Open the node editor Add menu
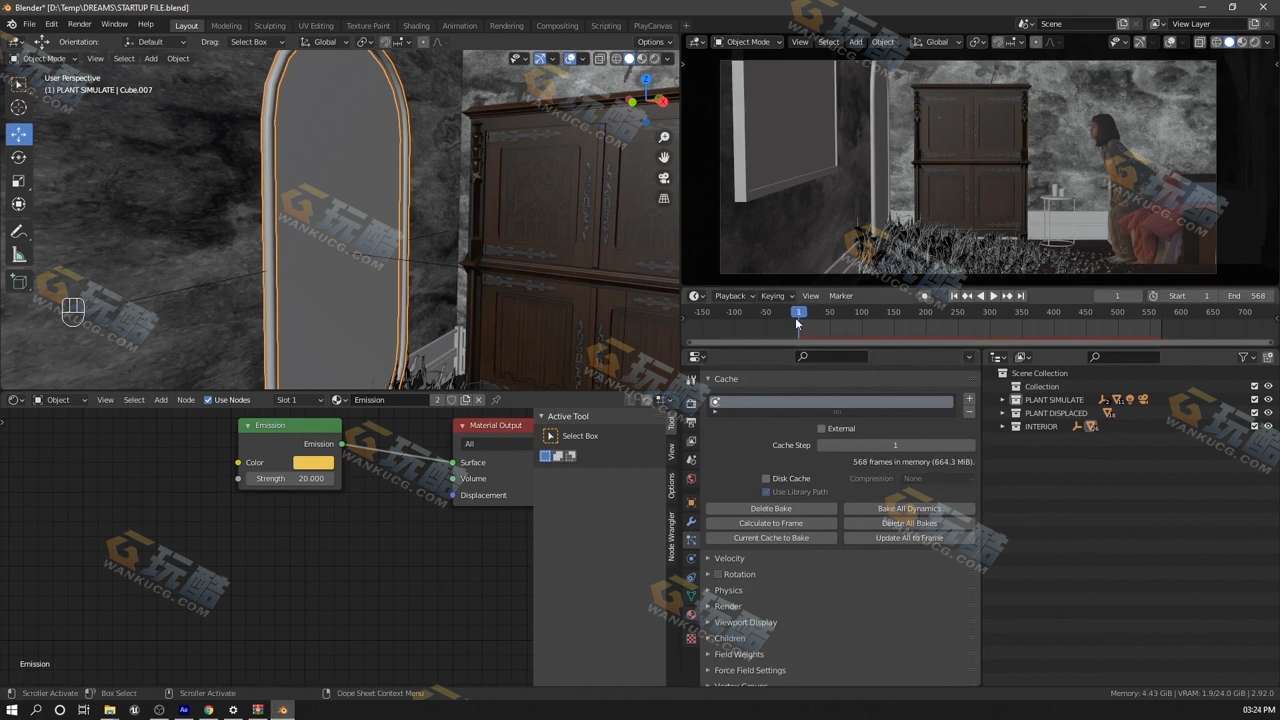This screenshot has height=720, width=1280. click(161, 400)
